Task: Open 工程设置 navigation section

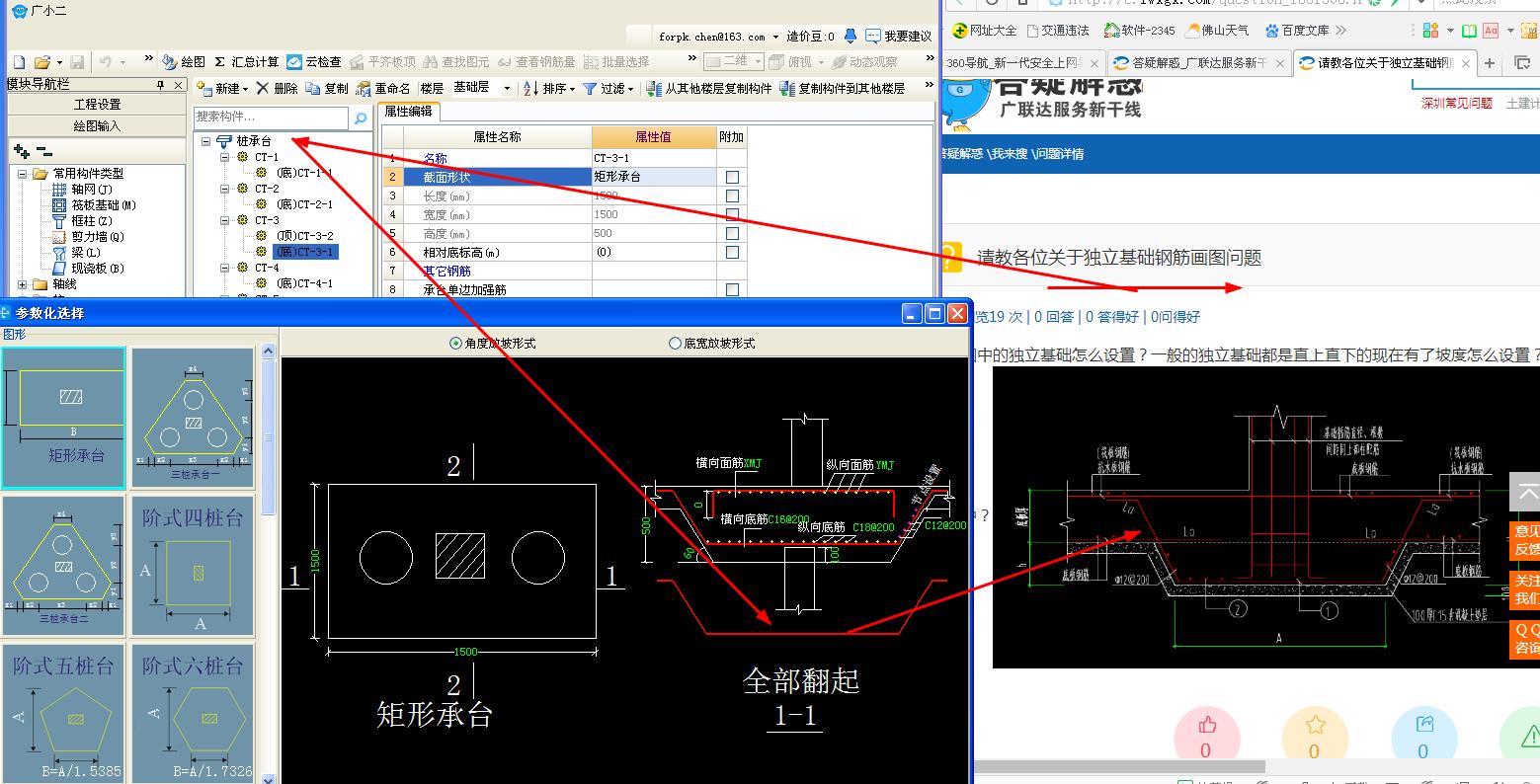Action: (97, 105)
